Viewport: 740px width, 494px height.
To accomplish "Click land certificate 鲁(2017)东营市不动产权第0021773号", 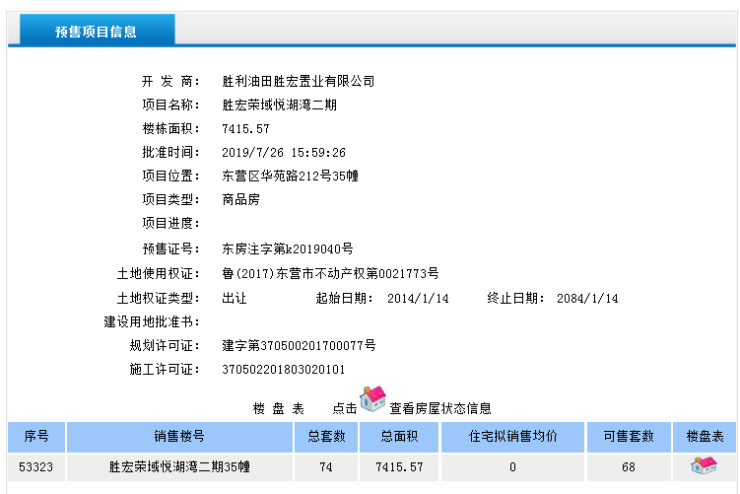I will 330,274.
